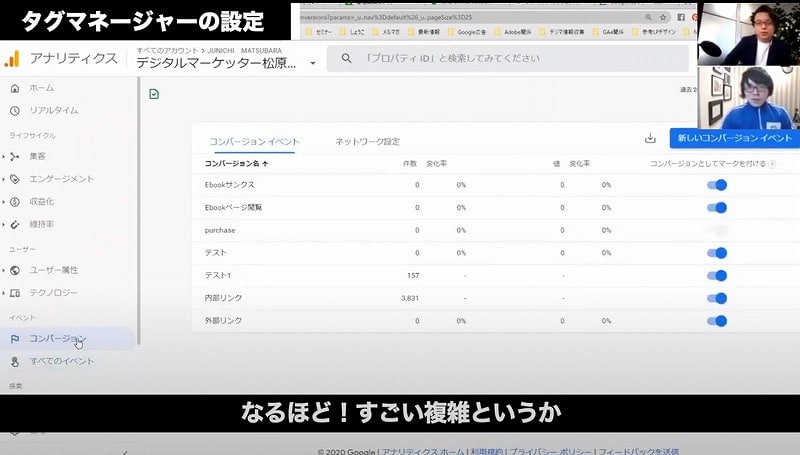This screenshot has height=455, width=800.
Task: Open the ホーム home icon in sidebar
Action: [15, 88]
